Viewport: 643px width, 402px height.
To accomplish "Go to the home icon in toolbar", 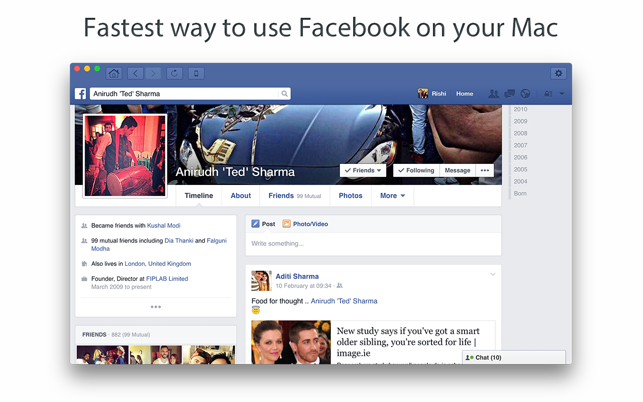I will click(114, 73).
